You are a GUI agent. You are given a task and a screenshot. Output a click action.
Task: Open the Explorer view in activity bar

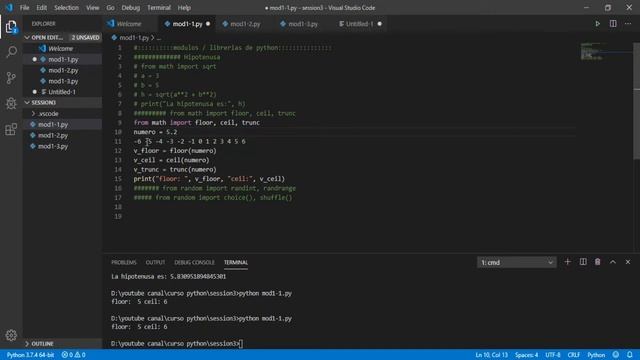click(x=11, y=27)
